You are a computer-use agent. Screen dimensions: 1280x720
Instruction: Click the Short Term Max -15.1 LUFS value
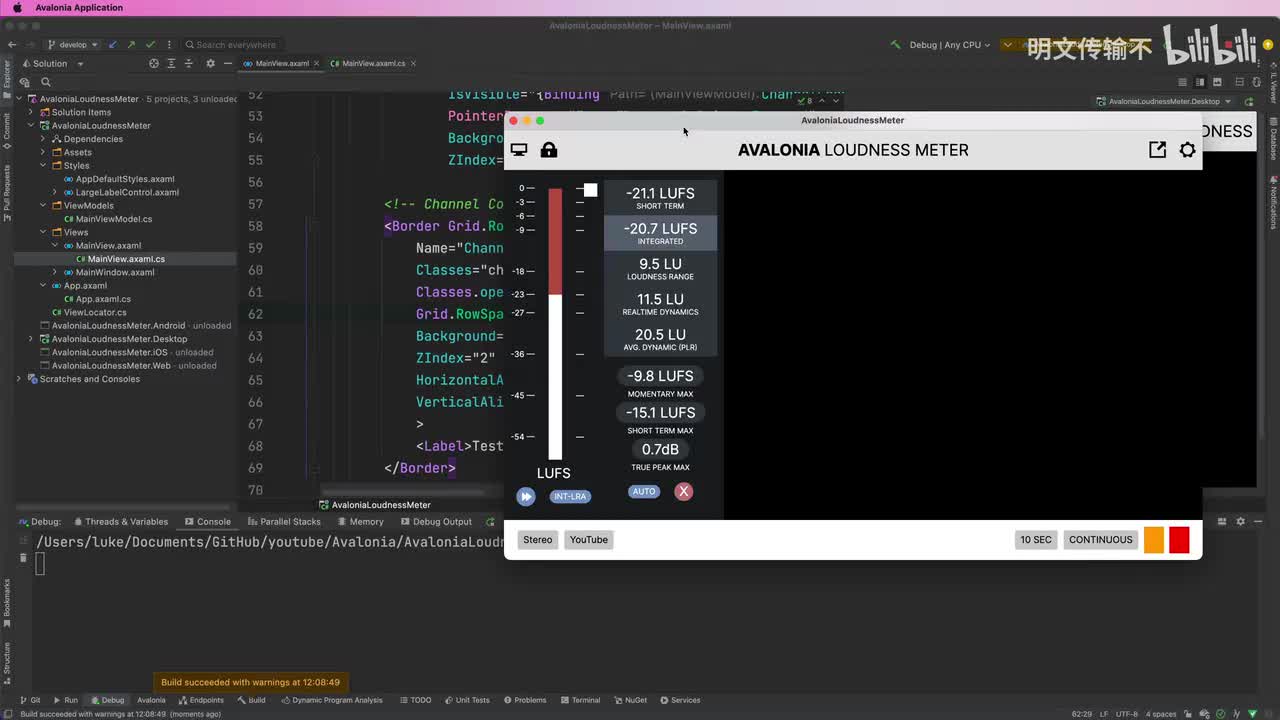(x=660, y=412)
